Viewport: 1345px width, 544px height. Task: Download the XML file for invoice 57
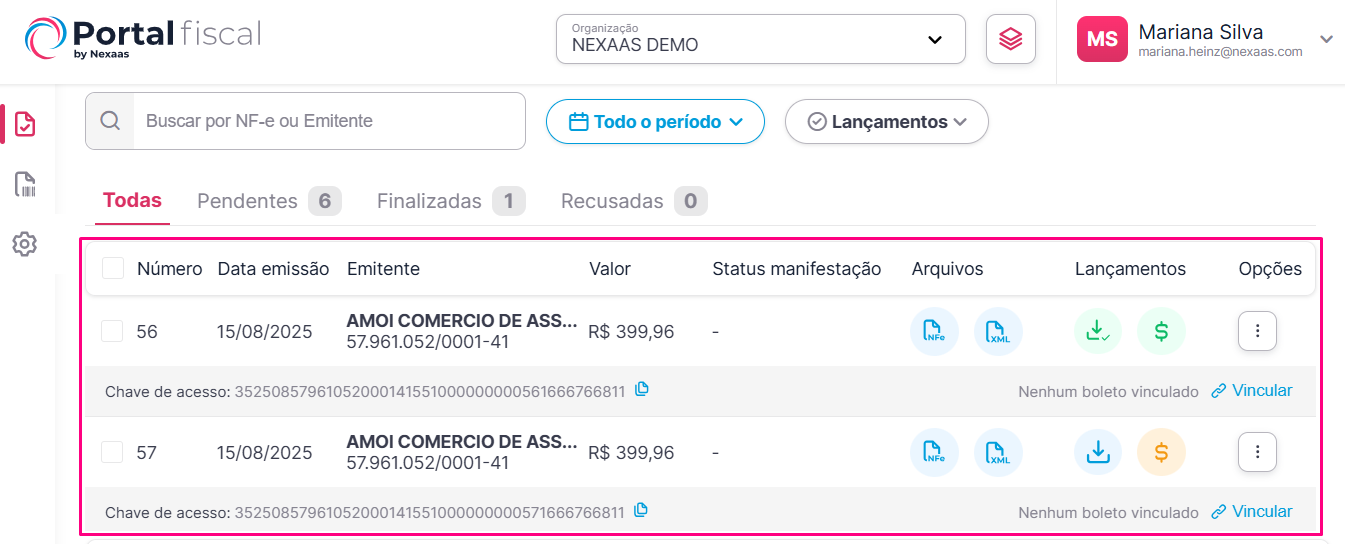pos(998,452)
